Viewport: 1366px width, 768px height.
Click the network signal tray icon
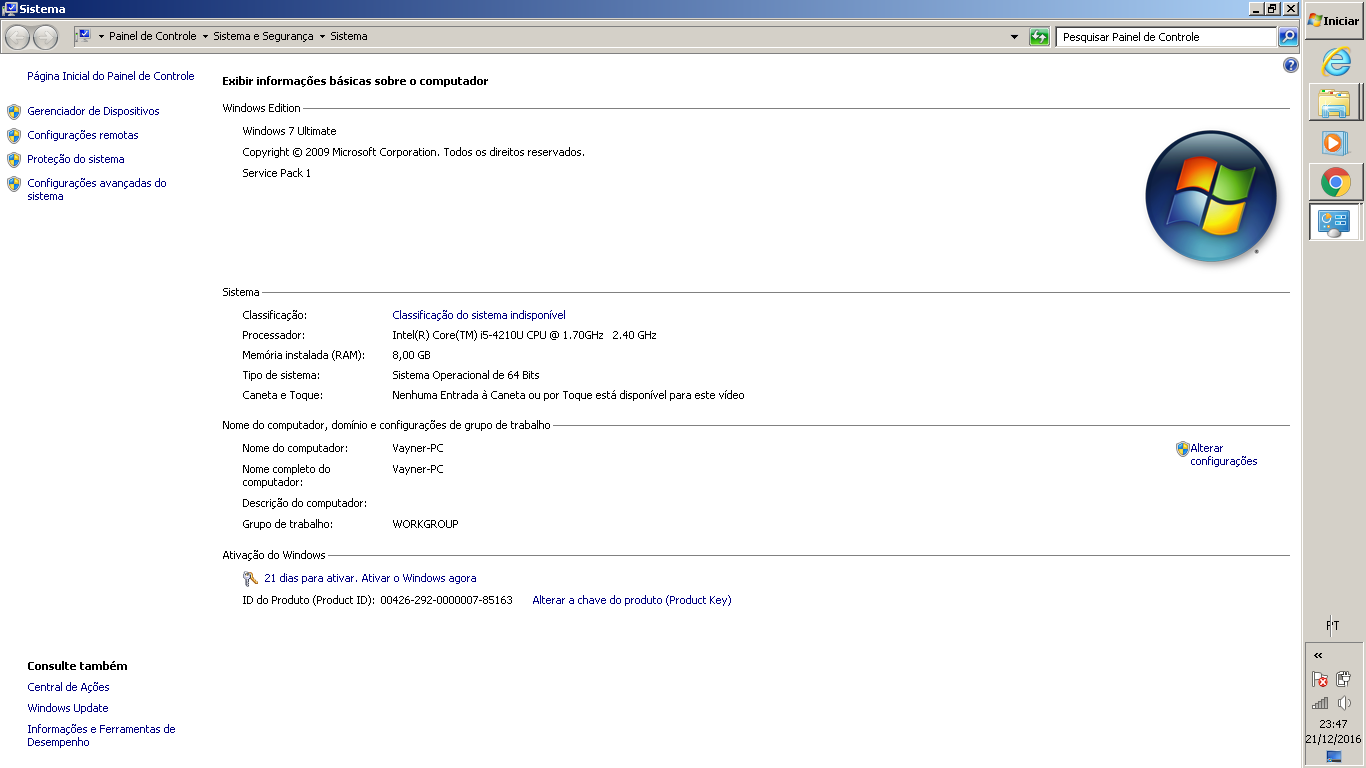pos(1320,703)
